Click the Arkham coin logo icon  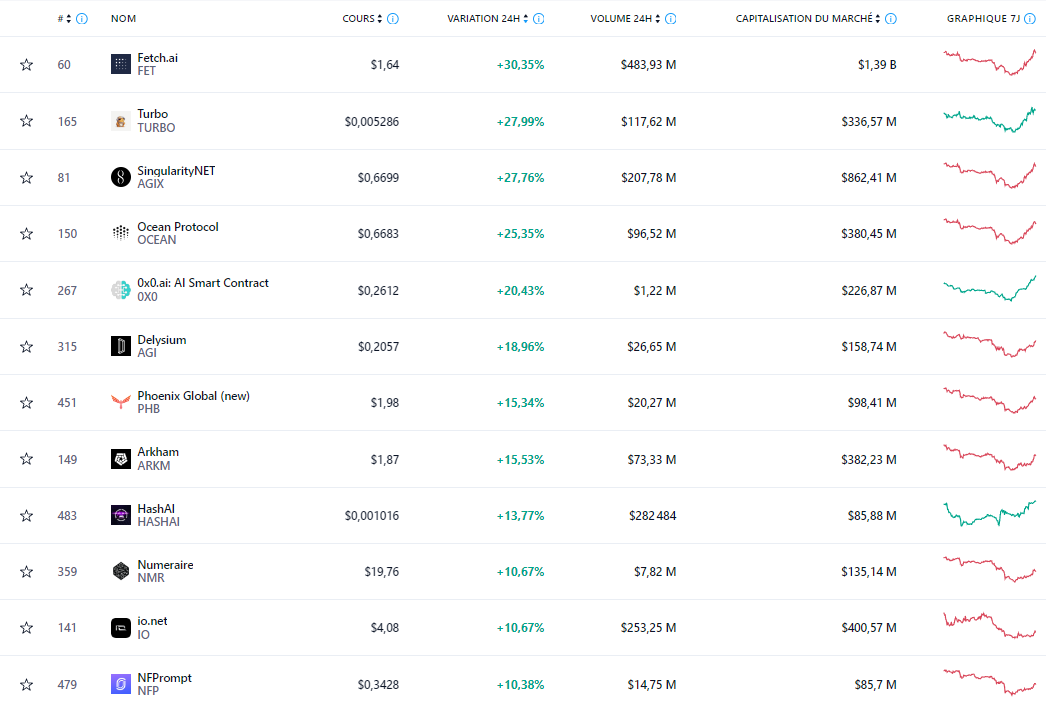click(121, 459)
